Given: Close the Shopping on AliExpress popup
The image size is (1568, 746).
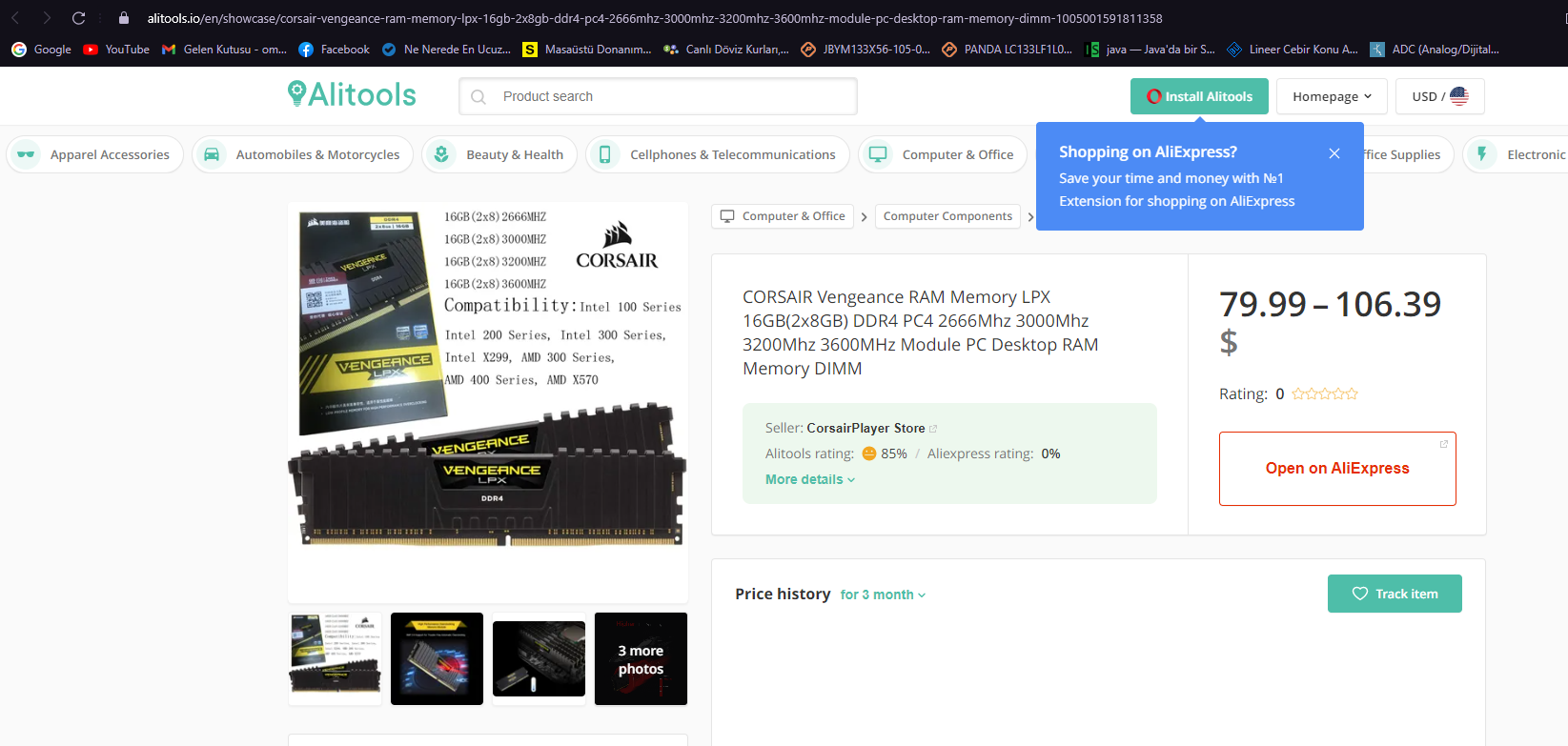Looking at the screenshot, I should pos(1334,153).
